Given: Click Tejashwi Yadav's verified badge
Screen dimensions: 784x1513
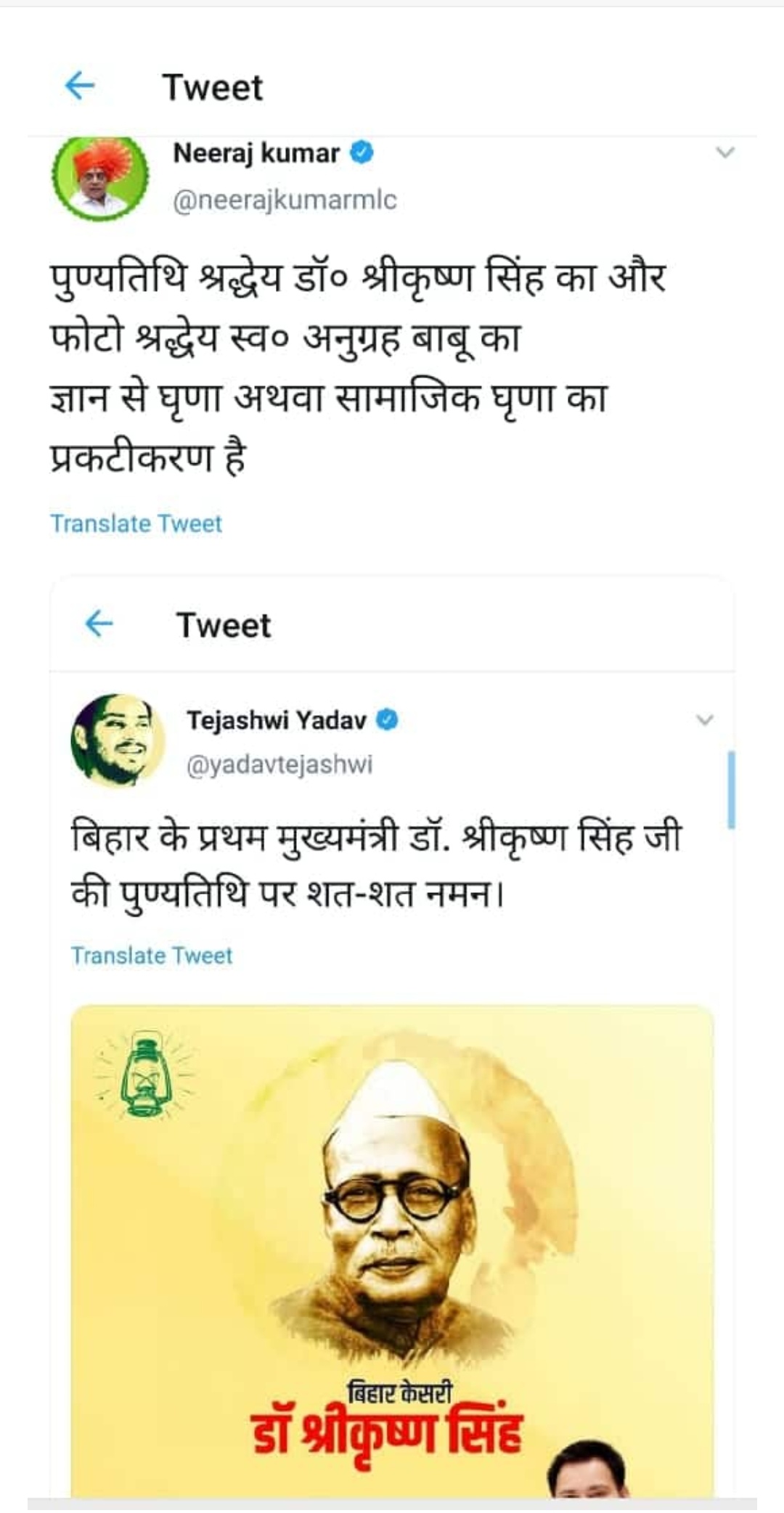Looking at the screenshot, I should click(x=388, y=720).
